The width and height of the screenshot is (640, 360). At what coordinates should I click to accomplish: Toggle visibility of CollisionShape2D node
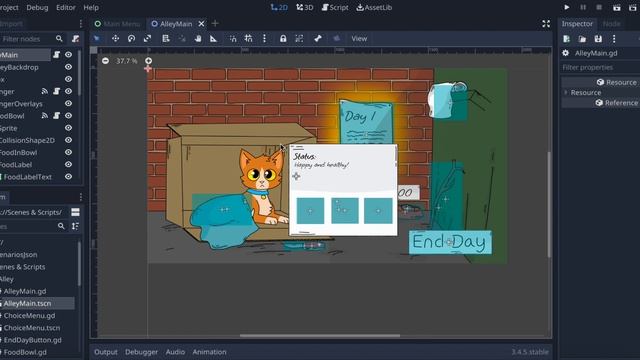click(69, 140)
